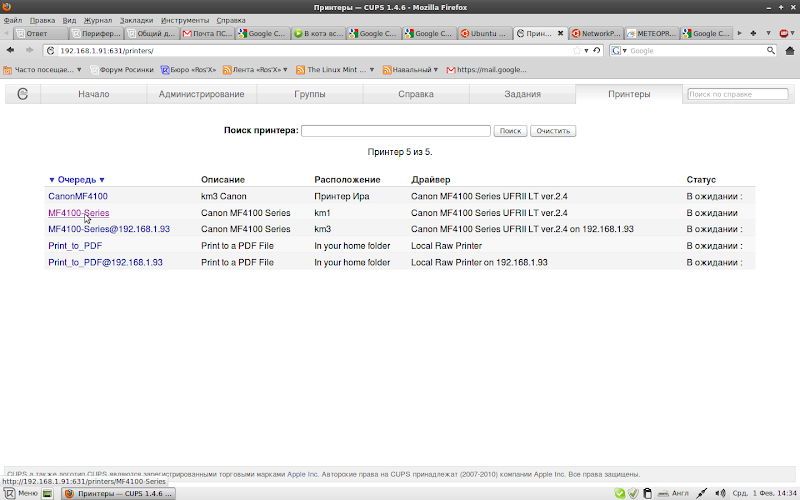Expand the Часто посещаемые bookmarks folder
This screenshot has height=500, width=800.
(x=42, y=70)
